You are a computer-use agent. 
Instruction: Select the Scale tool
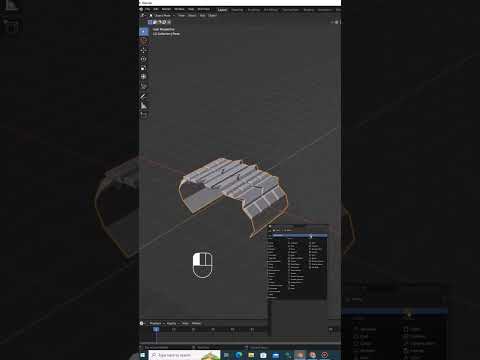(144, 68)
